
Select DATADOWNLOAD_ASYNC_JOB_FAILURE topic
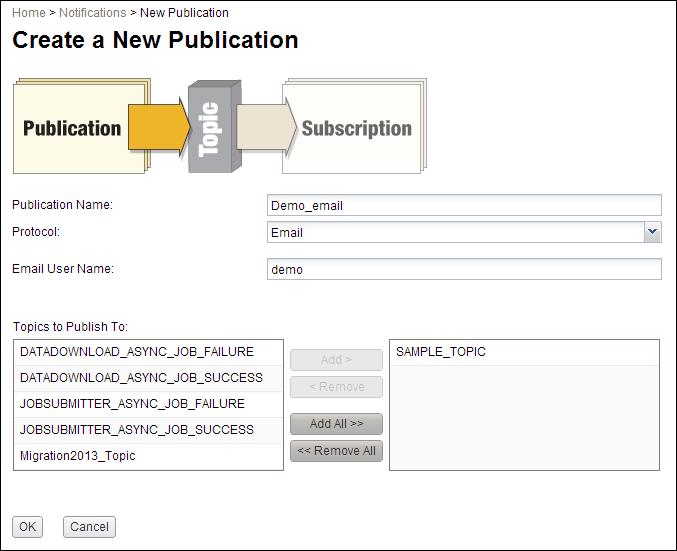click(149, 352)
